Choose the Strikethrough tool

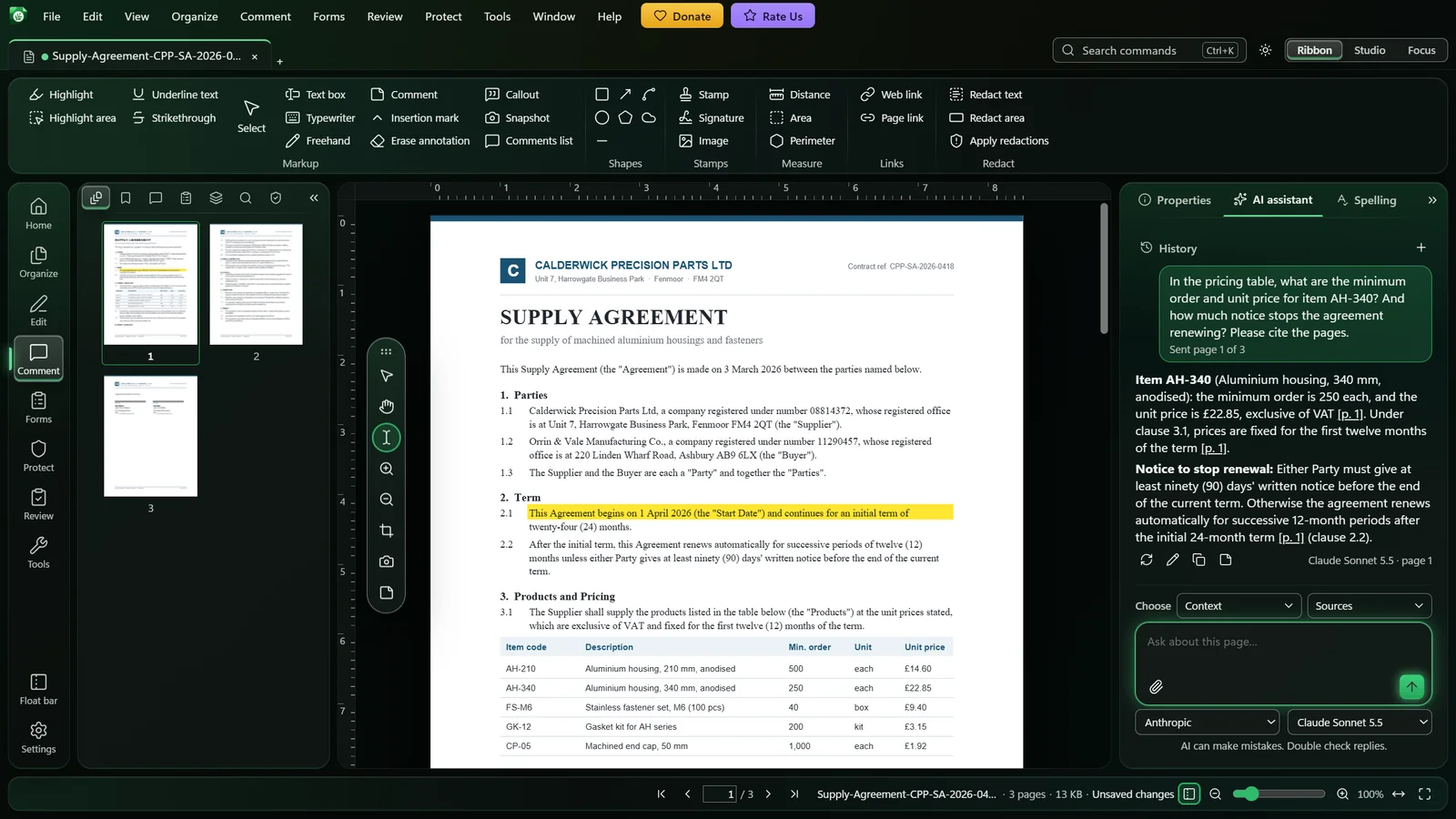174,118
